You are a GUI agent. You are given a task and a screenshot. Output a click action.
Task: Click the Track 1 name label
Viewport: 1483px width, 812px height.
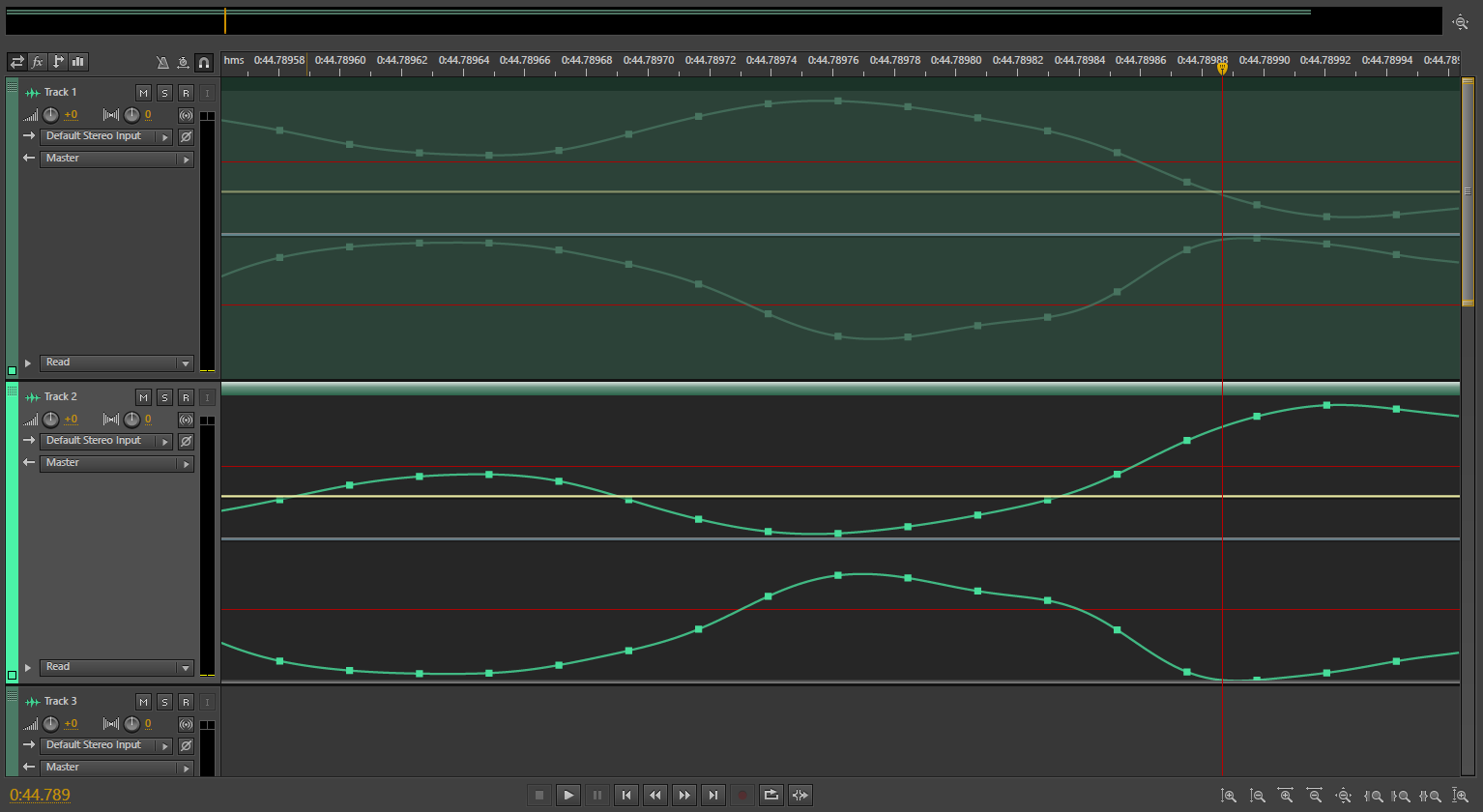tap(60, 93)
